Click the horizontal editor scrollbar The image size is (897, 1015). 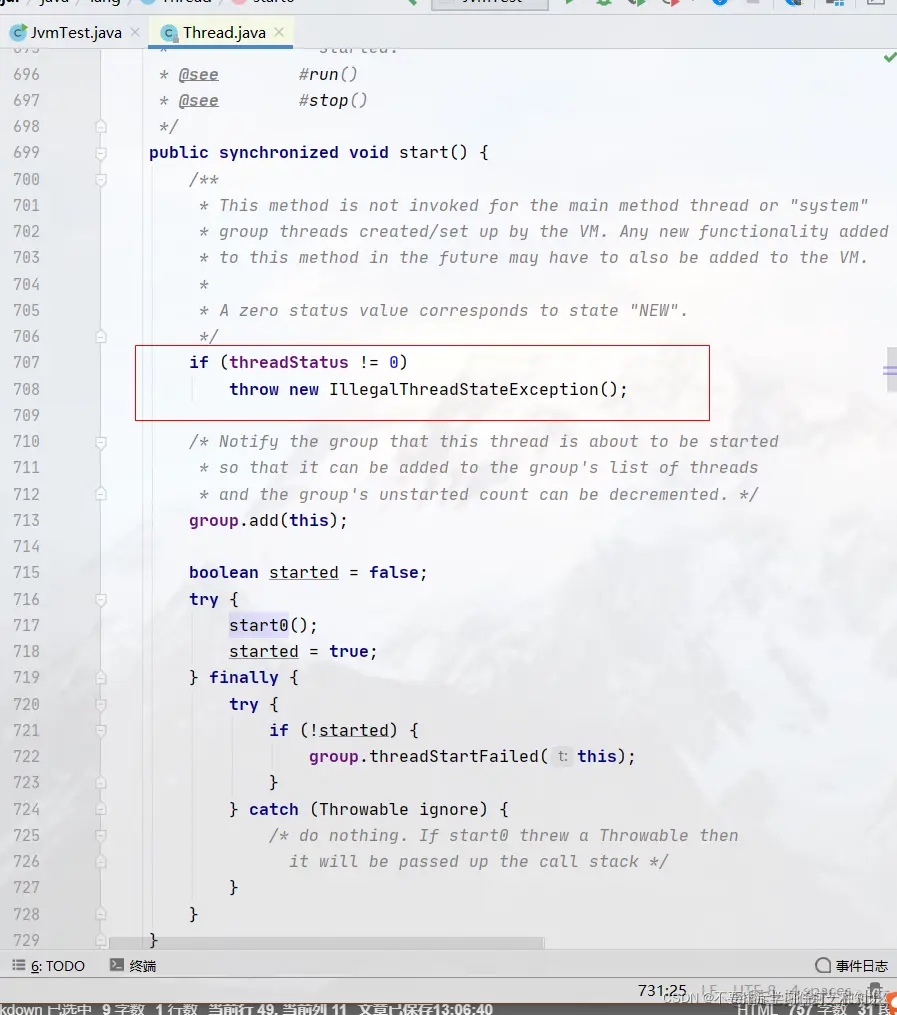coord(327,942)
